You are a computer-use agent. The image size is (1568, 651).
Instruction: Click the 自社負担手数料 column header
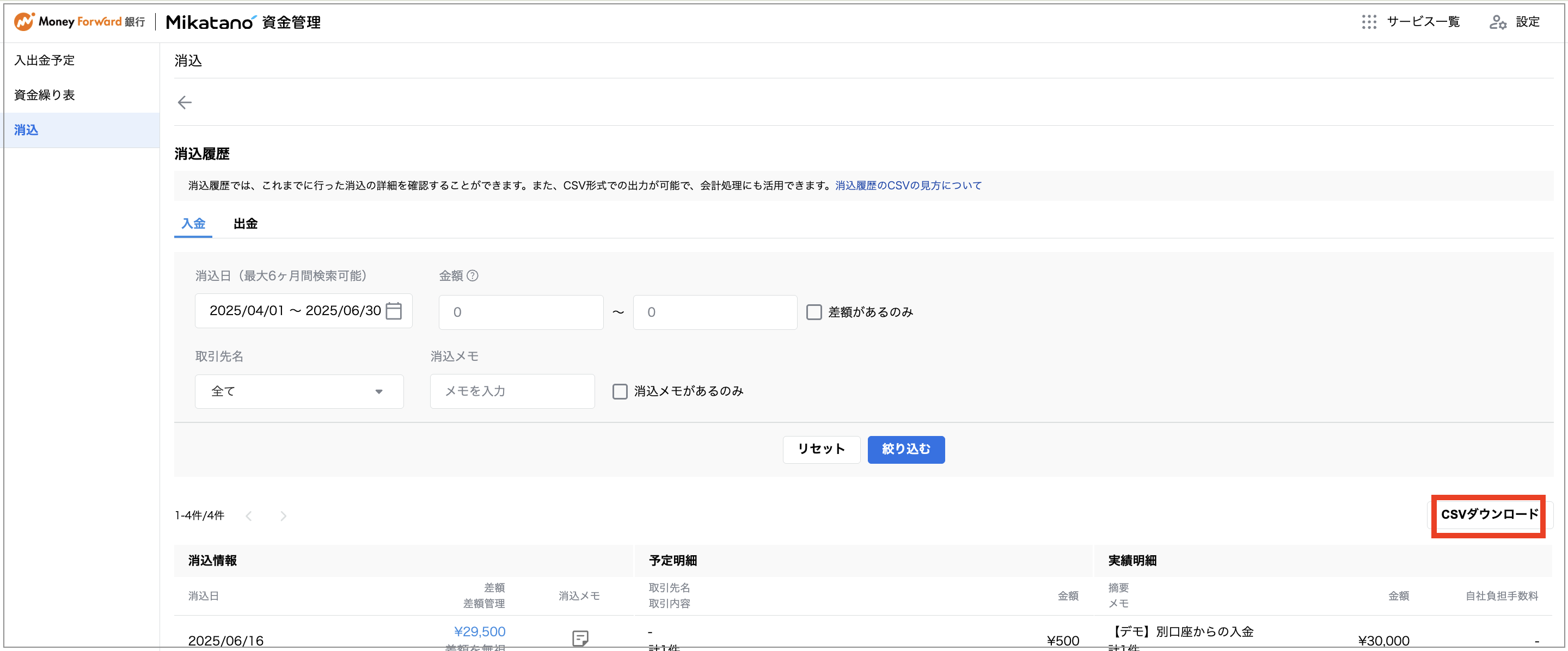pyautogui.click(x=1502, y=595)
